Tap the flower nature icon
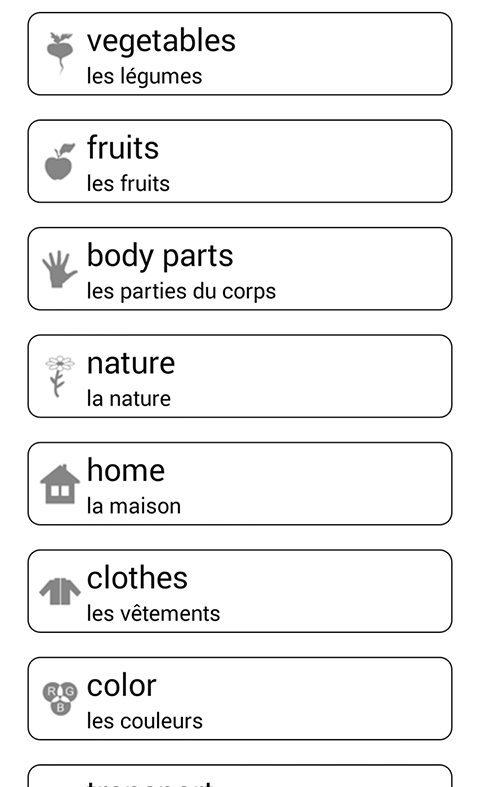480x787 pixels. 59,376
